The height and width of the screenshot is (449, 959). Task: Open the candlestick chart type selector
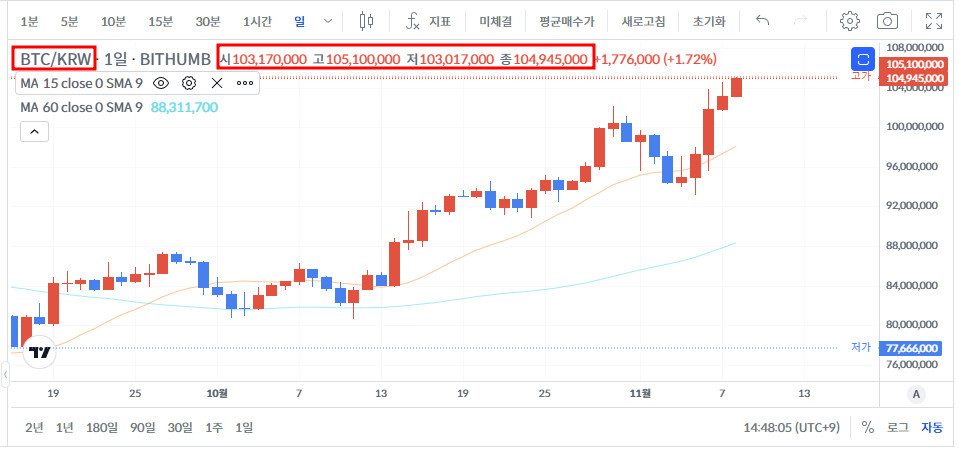pos(366,21)
